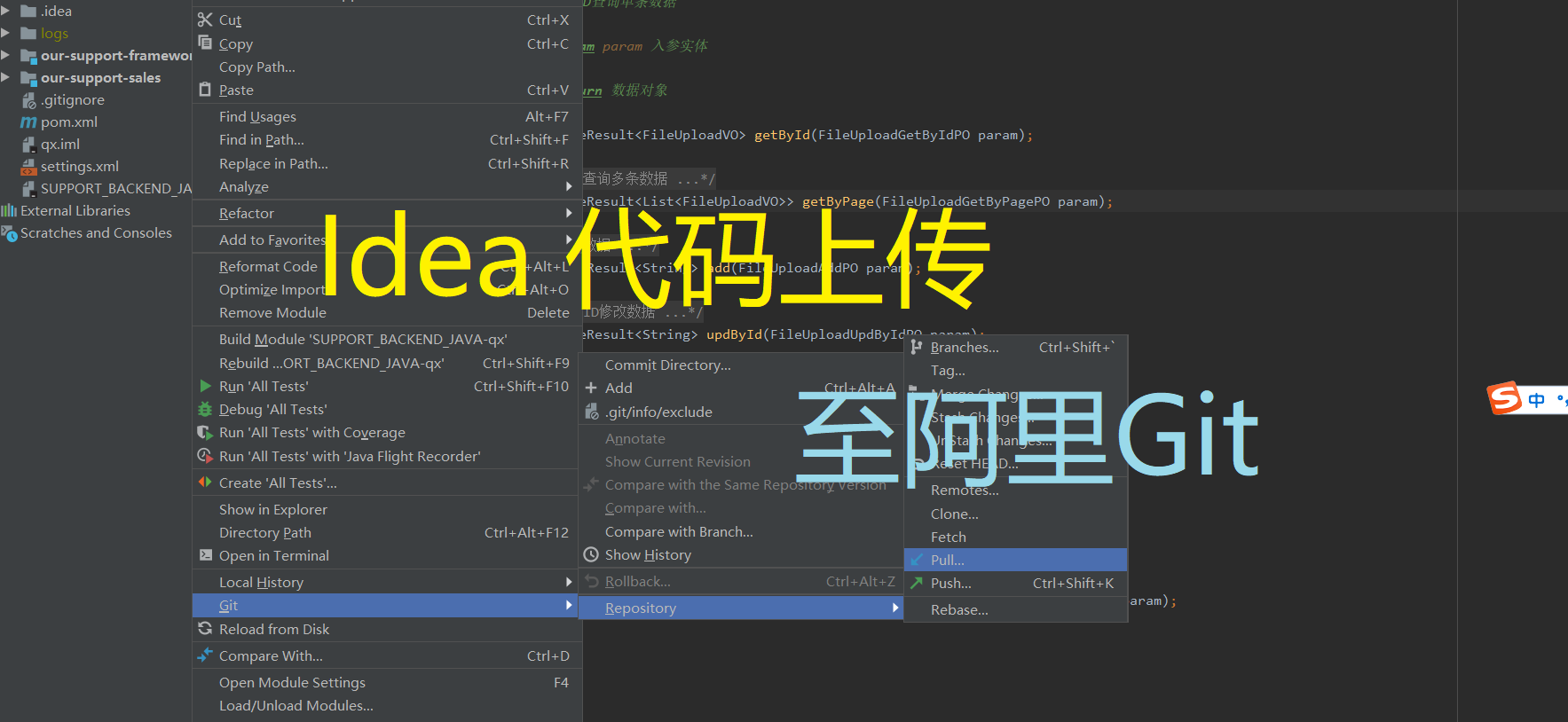Image resolution: width=1568 pixels, height=722 pixels.
Task: Click the Open in Terminal icon
Action: [205, 555]
